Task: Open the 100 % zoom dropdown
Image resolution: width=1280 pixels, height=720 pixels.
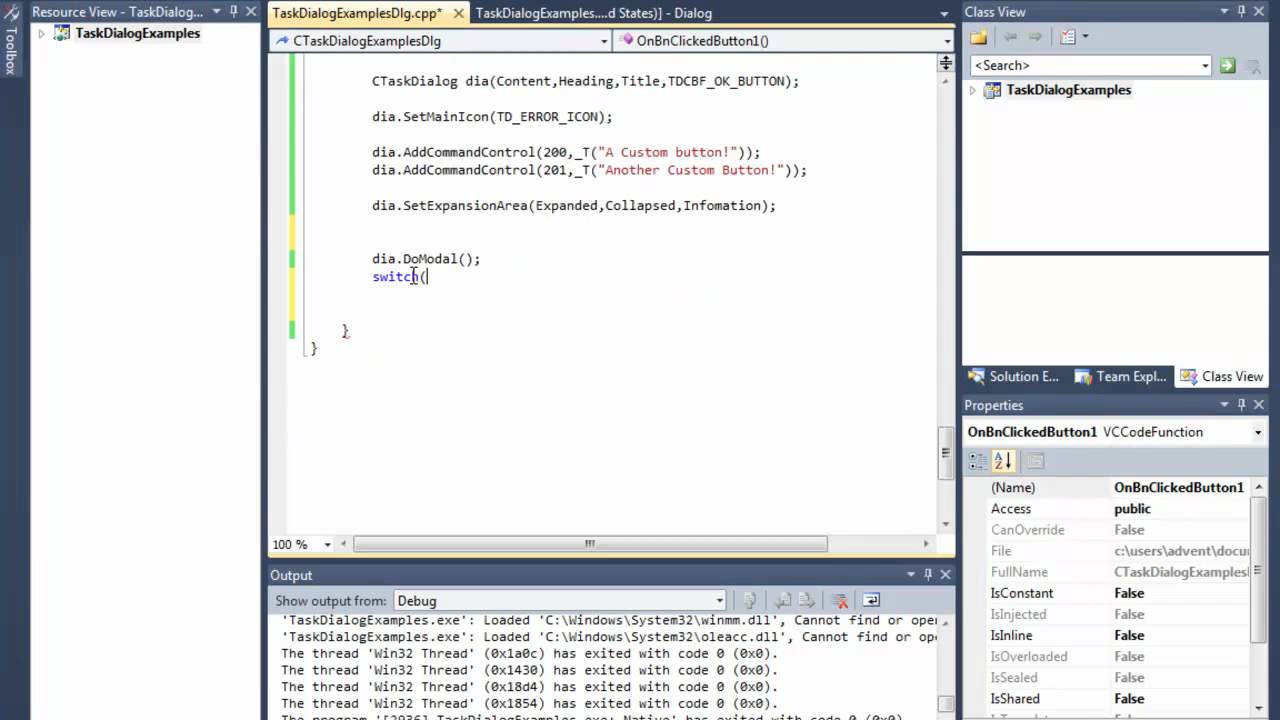Action: [327, 544]
